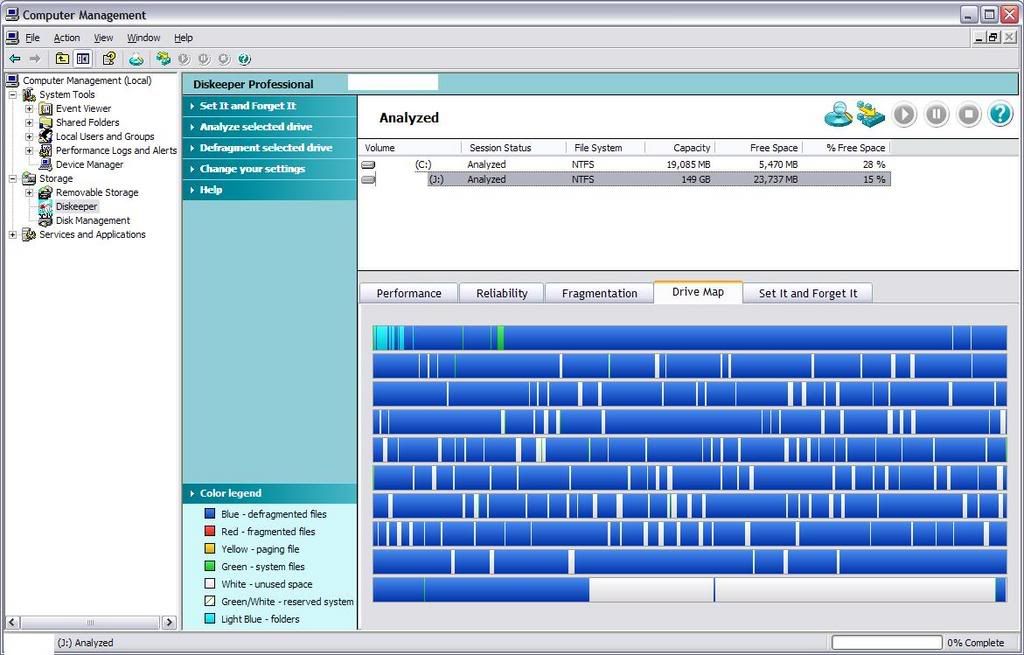Click the large round Play button
1024x655 pixels.
coord(904,114)
